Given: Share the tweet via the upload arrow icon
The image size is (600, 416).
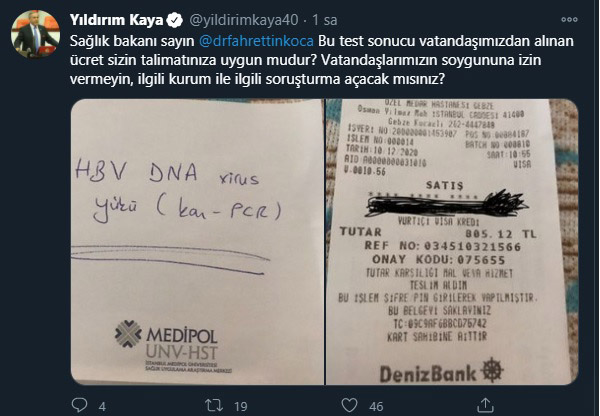Looking at the screenshot, I should pyautogui.click(x=484, y=405).
